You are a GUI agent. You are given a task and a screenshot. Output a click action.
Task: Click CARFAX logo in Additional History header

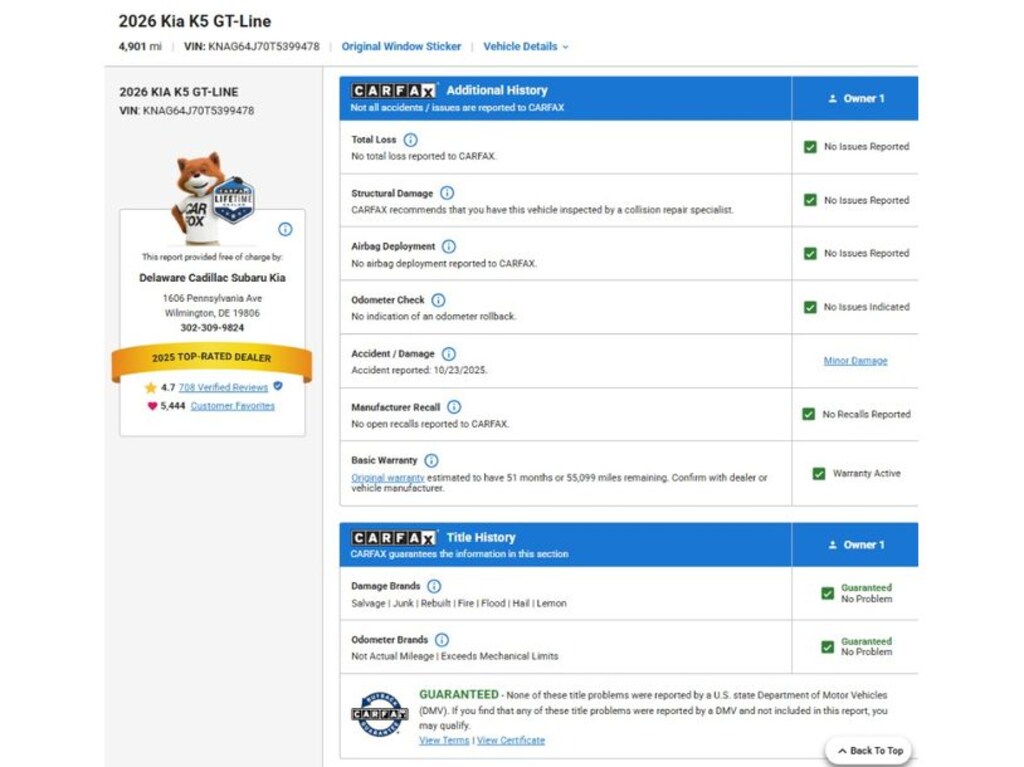393,91
